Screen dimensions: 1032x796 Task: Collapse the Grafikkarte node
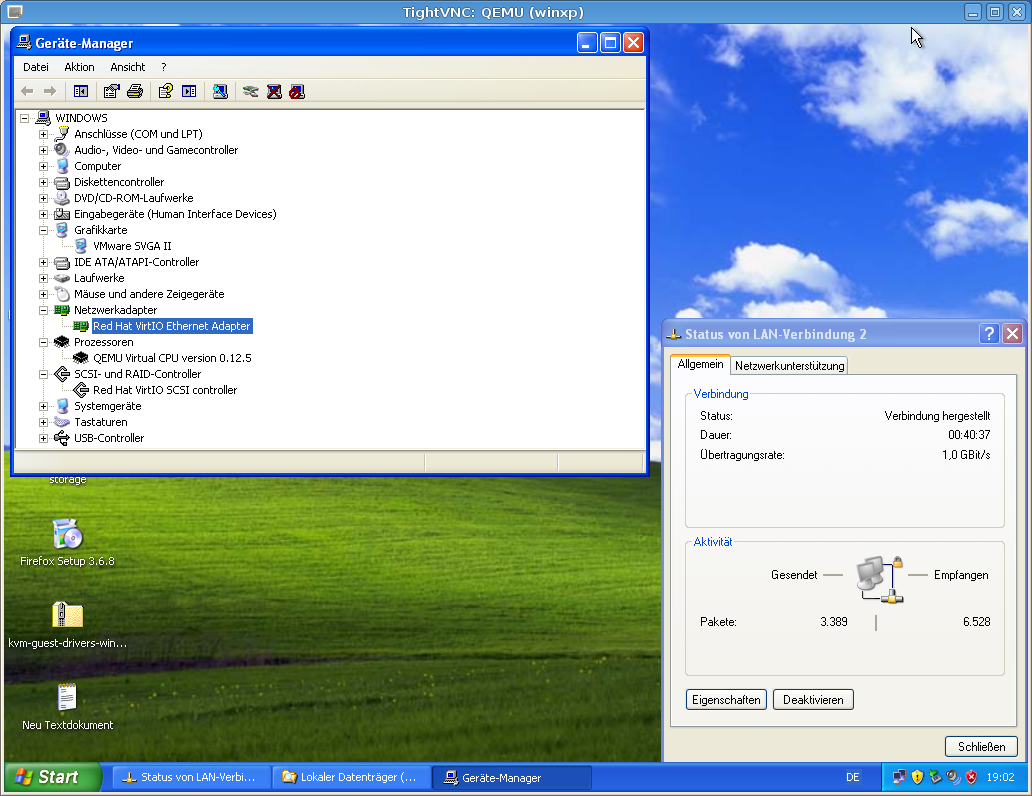tap(43, 230)
